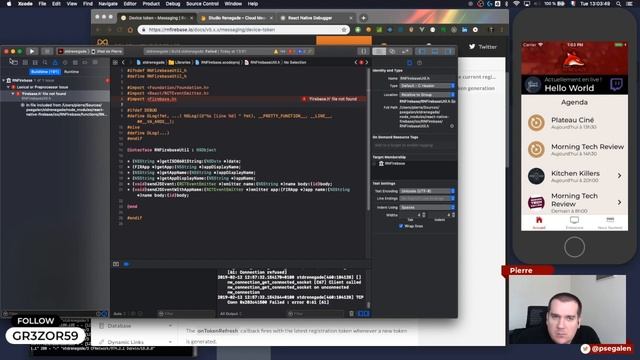
Task: Open the test navigator tab
Action: click(65, 62)
